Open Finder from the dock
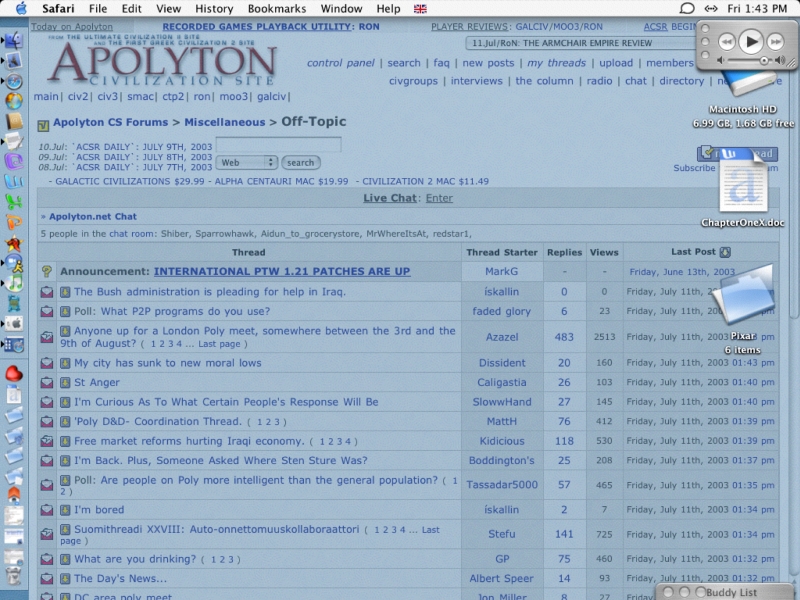The width and height of the screenshot is (800, 600). tap(14, 41)
